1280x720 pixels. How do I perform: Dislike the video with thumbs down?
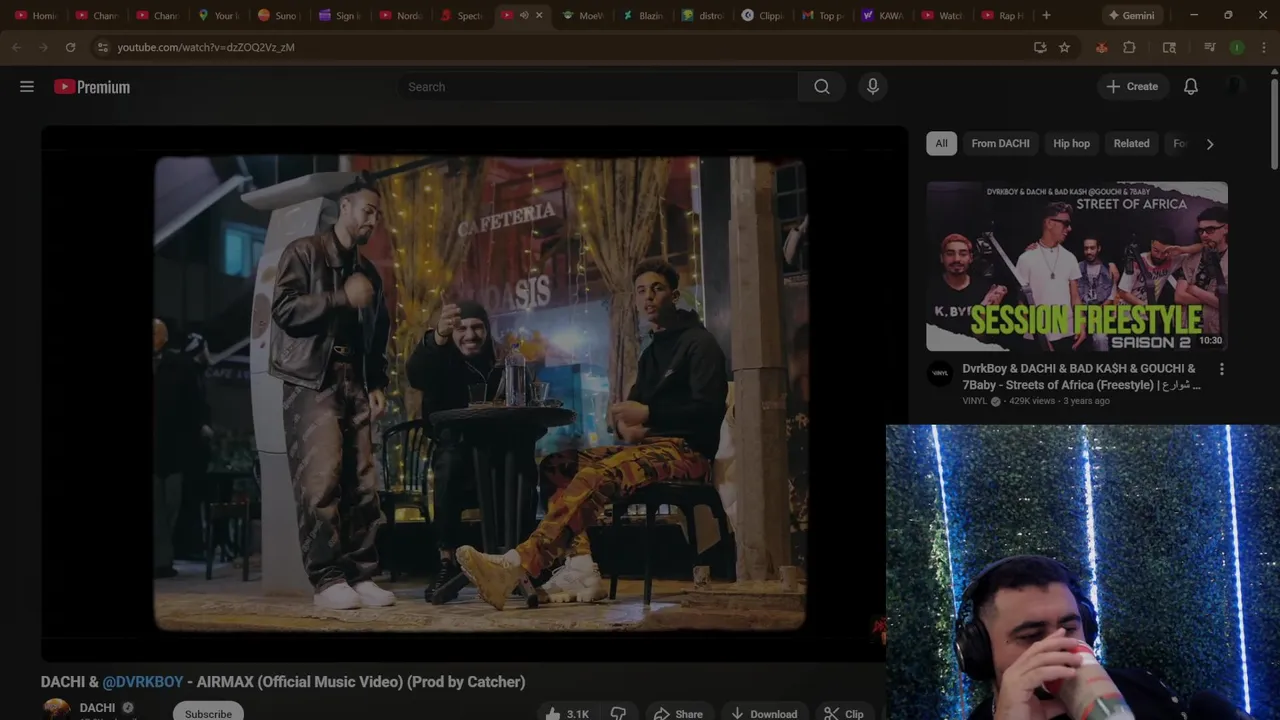pyautogui.click(x=618, y=713)
